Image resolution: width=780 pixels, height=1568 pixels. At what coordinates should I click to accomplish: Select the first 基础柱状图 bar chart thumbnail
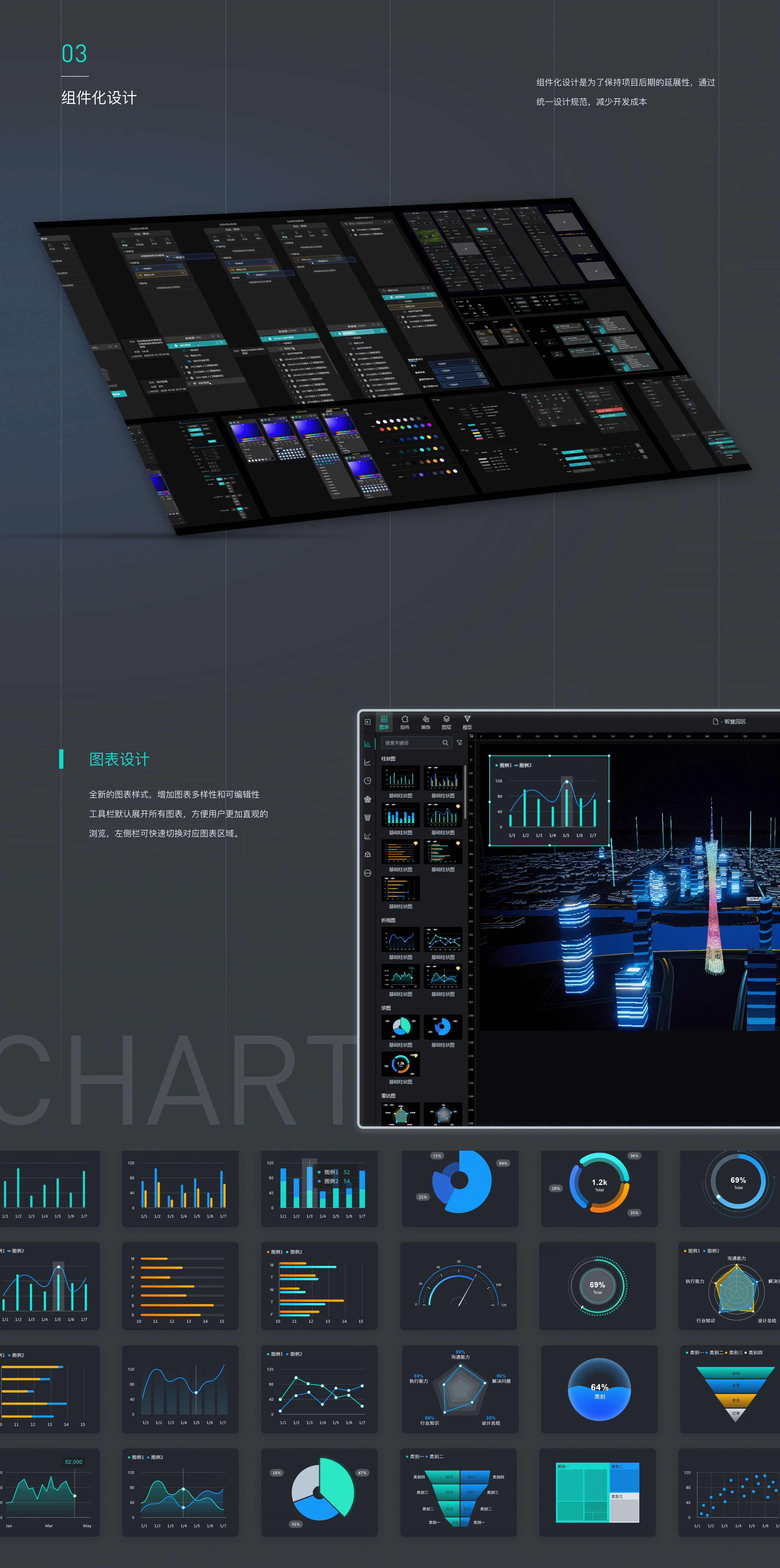pyautogui.click(x=400, y=779)
